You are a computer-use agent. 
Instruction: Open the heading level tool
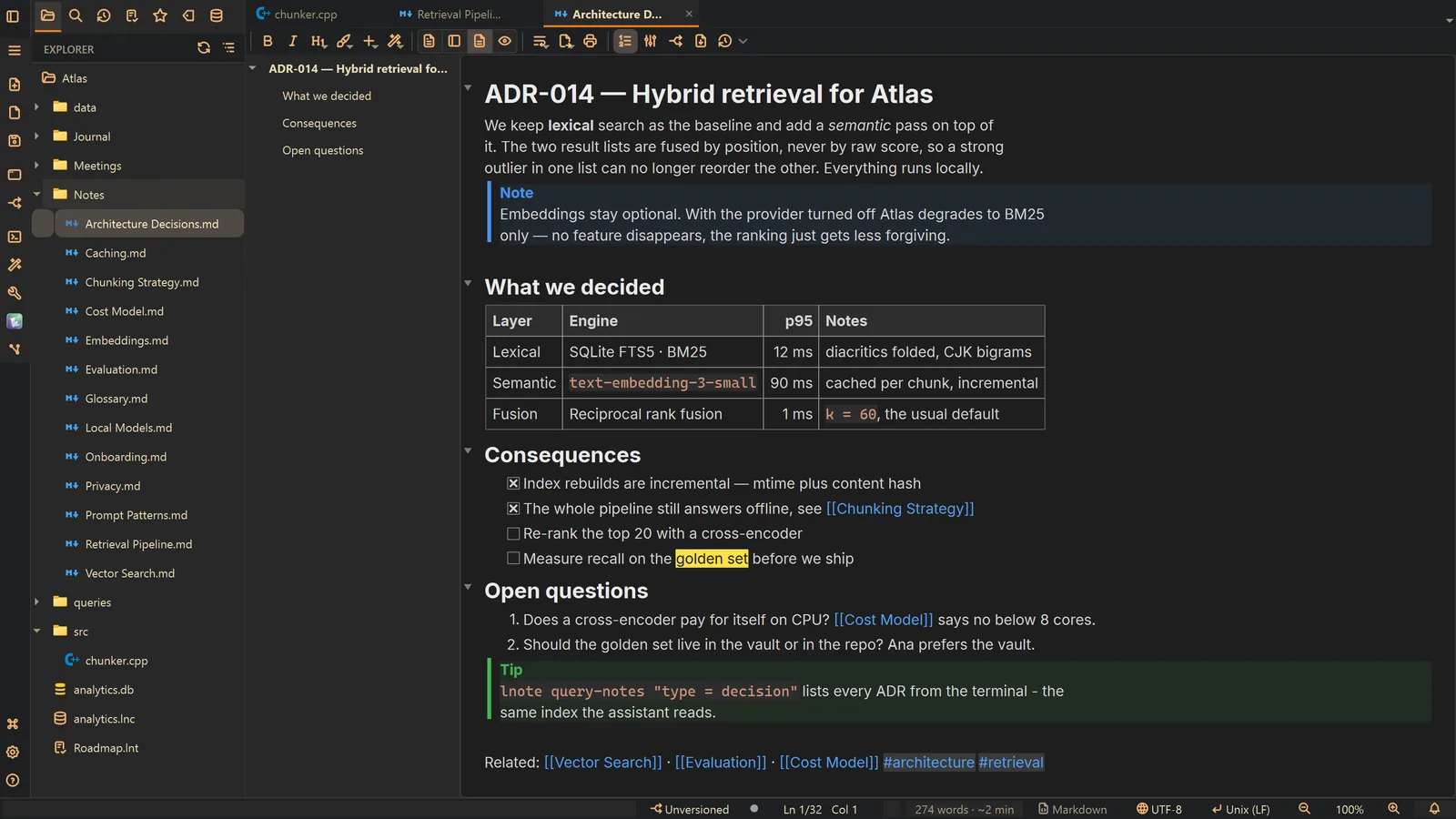(318, 41)
